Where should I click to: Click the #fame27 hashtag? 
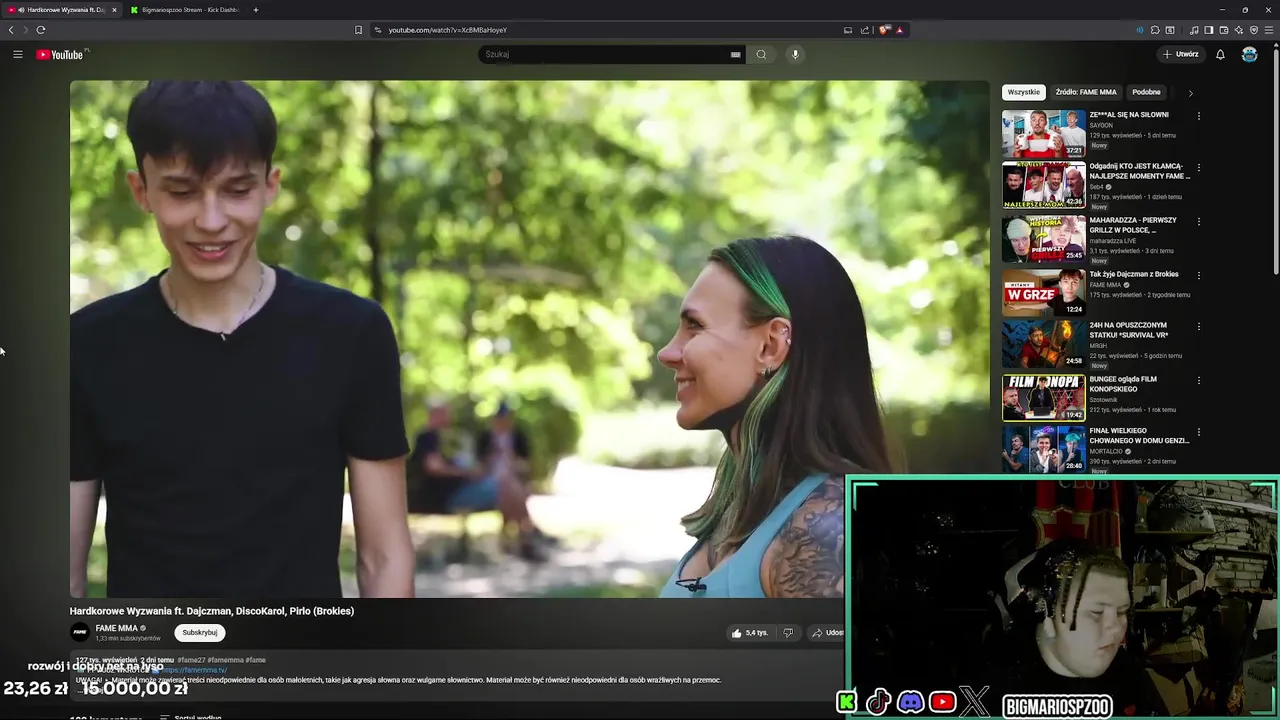(190, 660)
